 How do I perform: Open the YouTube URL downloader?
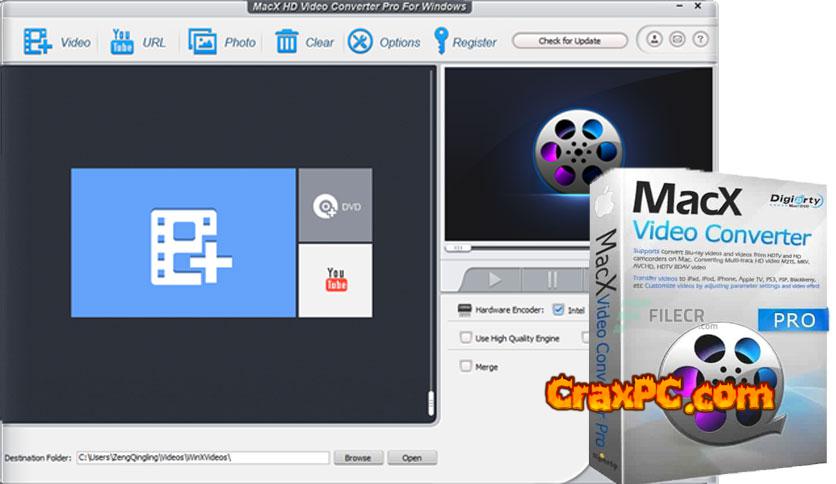tap(122, 42)
